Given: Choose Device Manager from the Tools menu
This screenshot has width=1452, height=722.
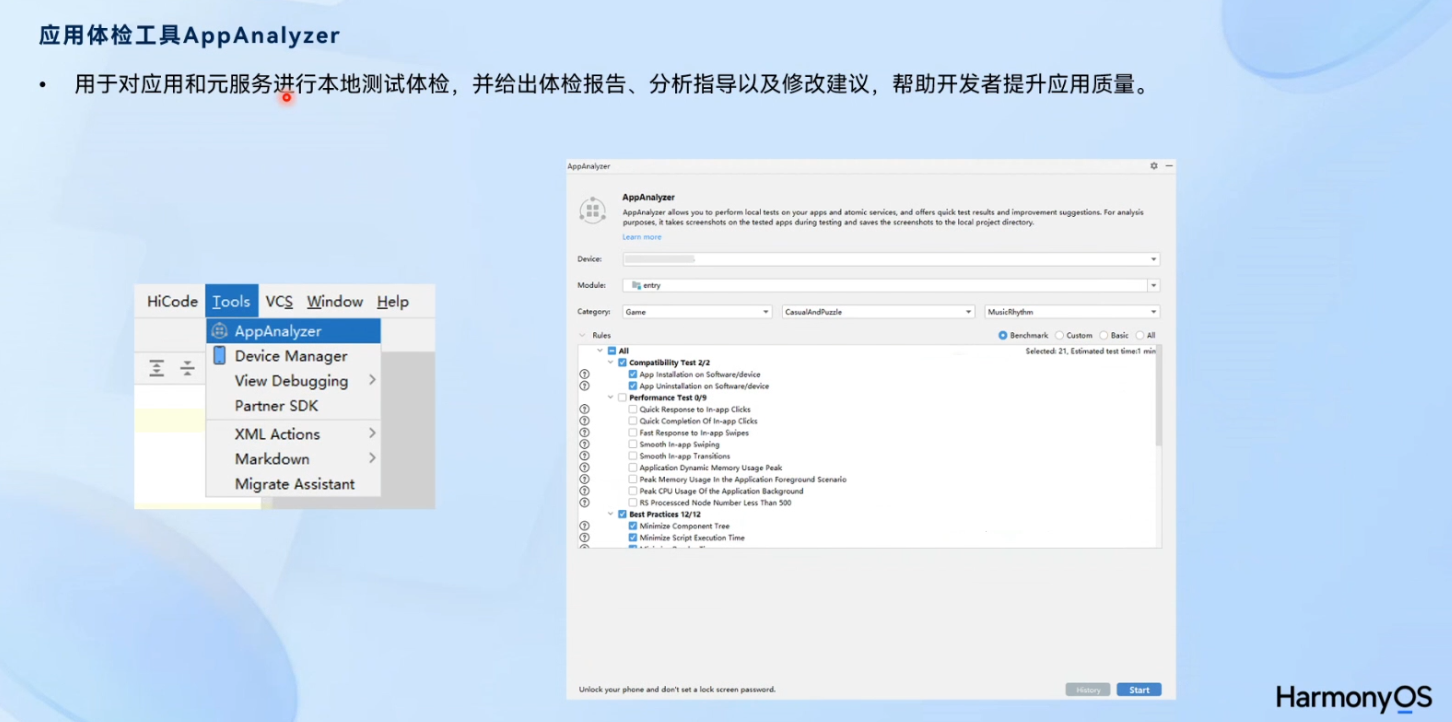Looking at the screenshot, I should [293, 356].
